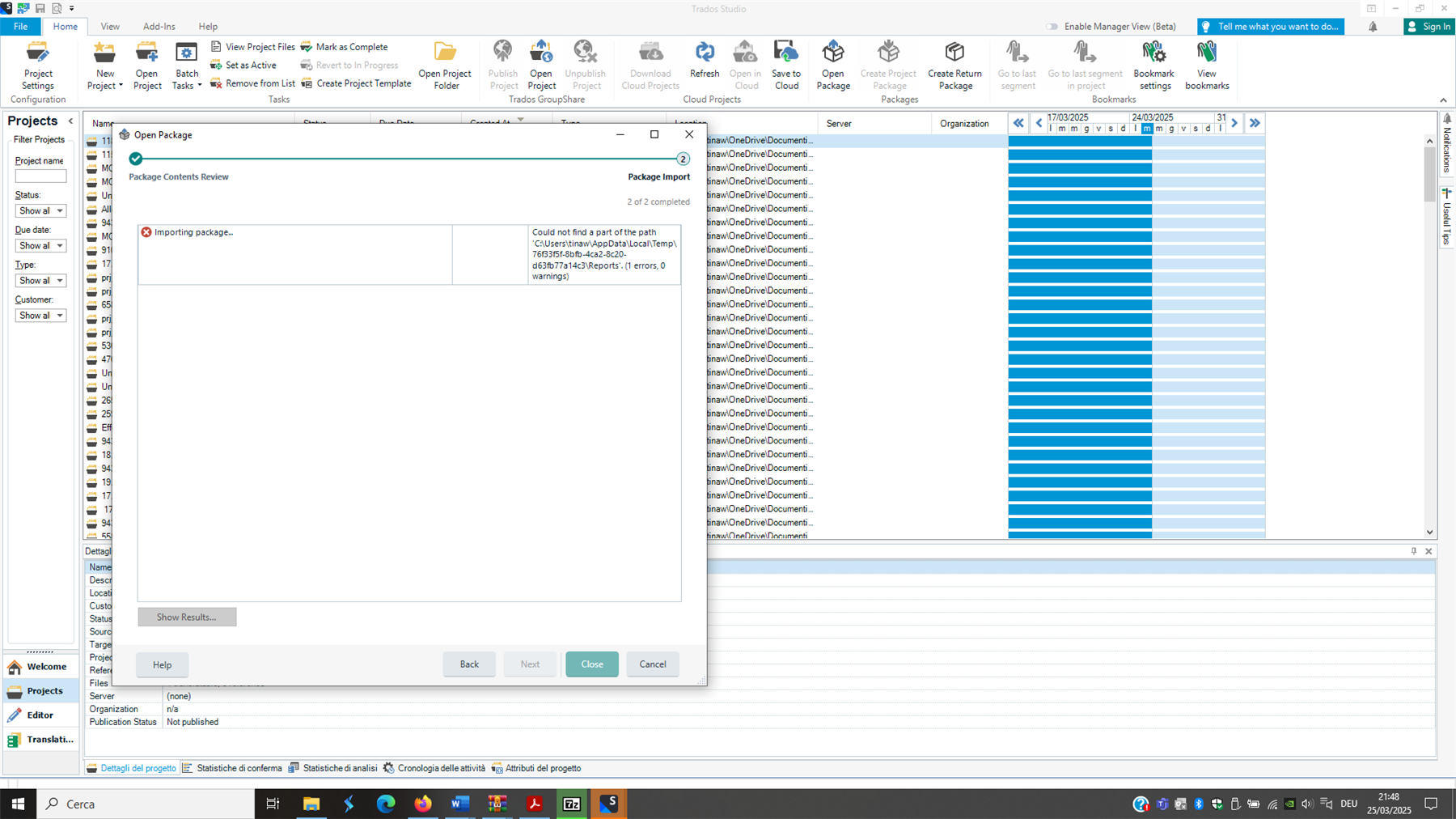
Task: Open New Project dropdown arrow
Action: click(121, 86)
